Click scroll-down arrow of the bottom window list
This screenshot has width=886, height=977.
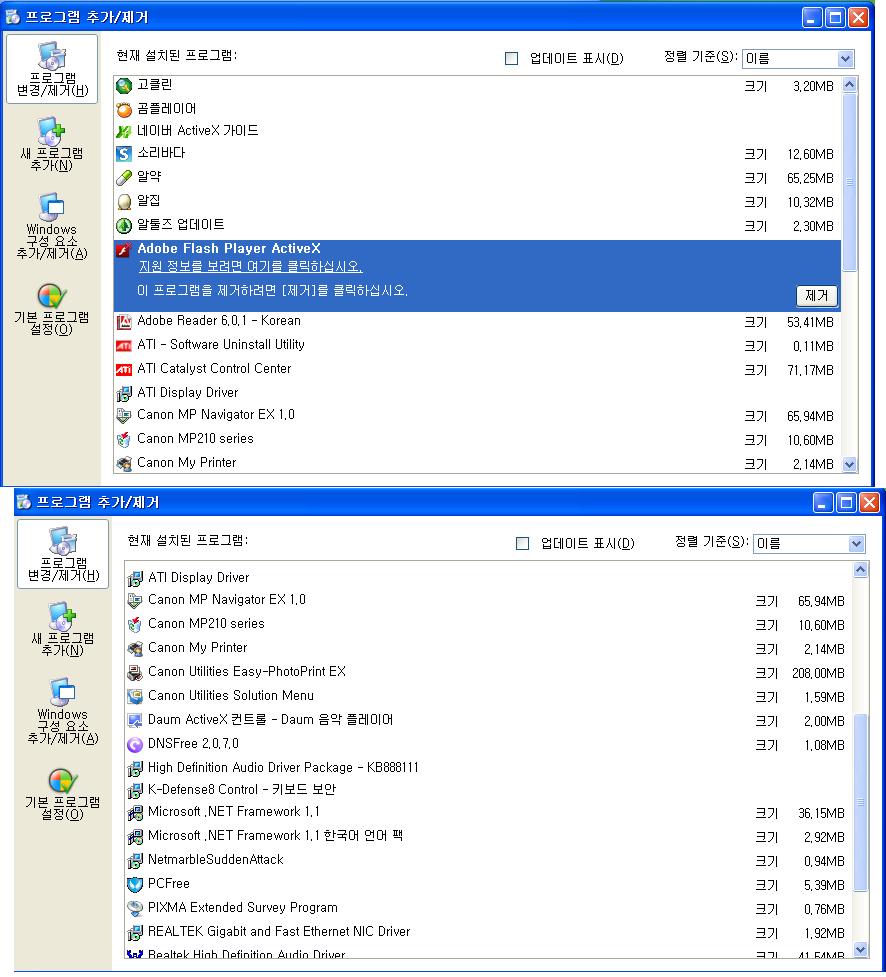[860, 950]
